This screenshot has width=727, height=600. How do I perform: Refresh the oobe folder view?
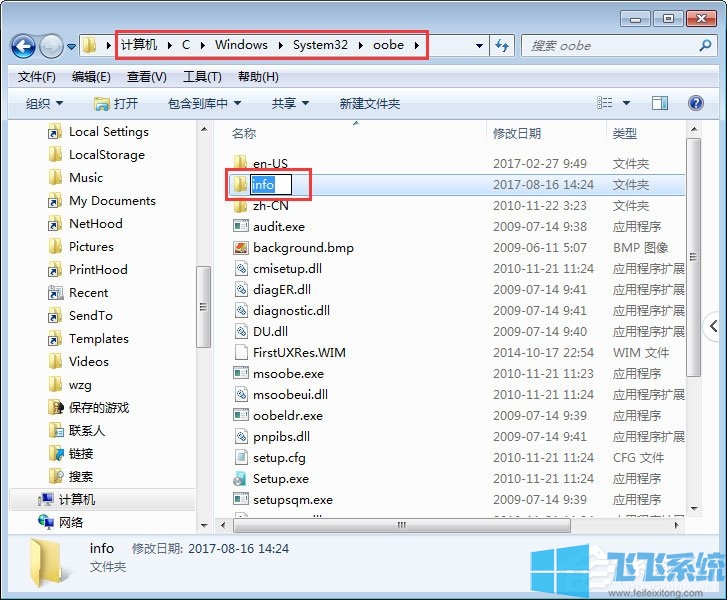tap(502, 45)
